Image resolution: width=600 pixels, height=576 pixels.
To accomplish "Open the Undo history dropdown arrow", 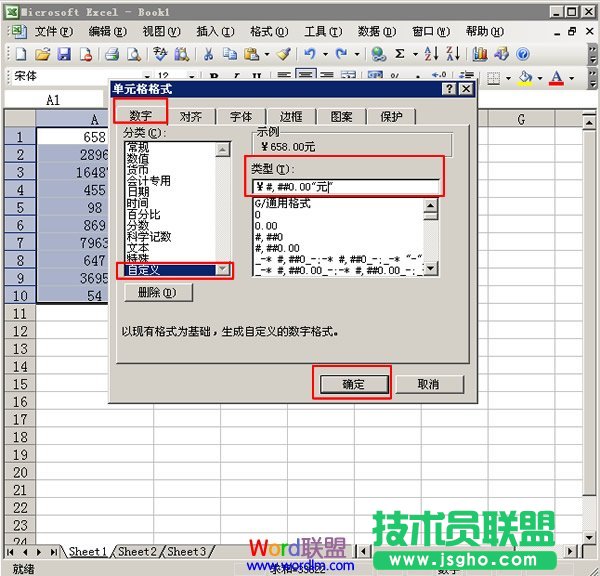I will pos(326,54).
